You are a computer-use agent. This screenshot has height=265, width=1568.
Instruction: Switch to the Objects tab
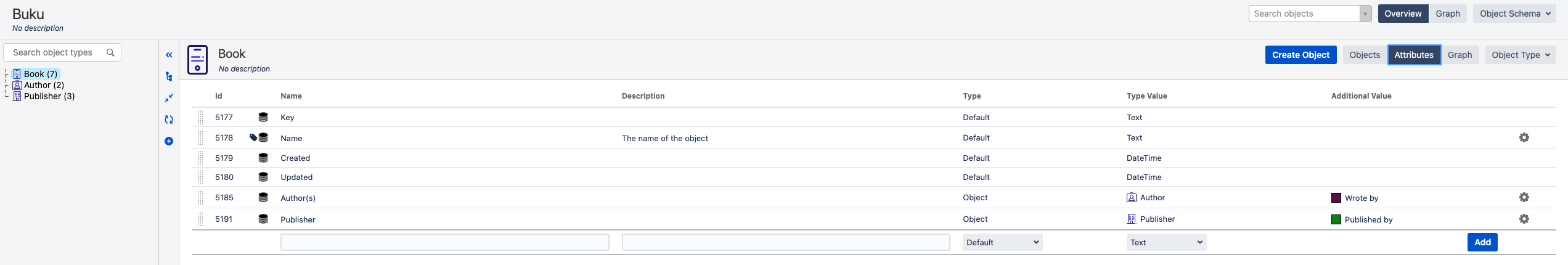(1364, 55)
